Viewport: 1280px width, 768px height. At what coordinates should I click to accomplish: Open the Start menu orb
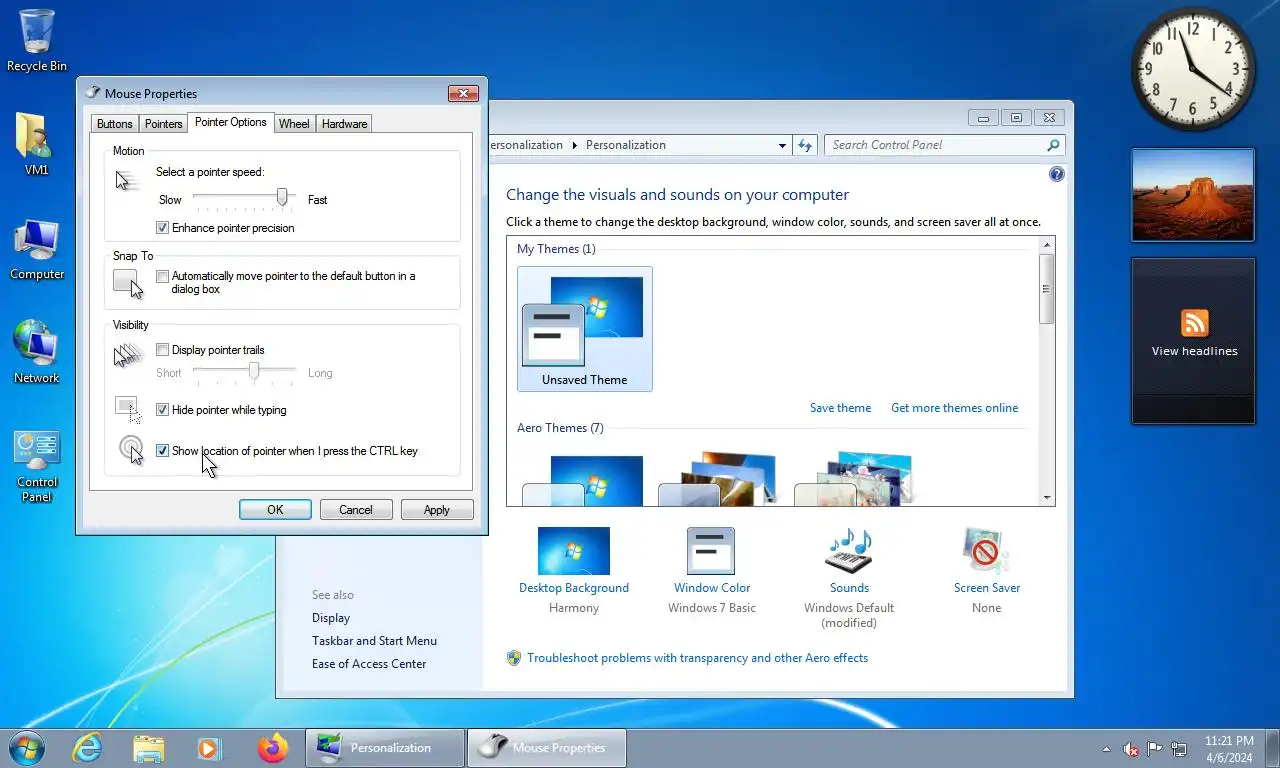(26, 748)
